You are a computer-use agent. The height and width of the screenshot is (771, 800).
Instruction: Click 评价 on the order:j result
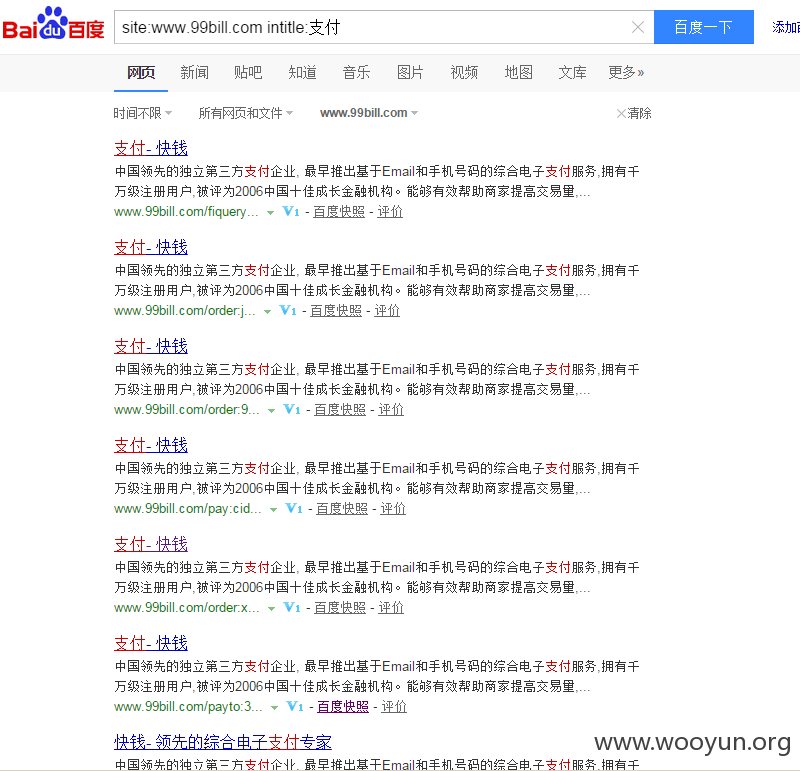pos(387,310)
